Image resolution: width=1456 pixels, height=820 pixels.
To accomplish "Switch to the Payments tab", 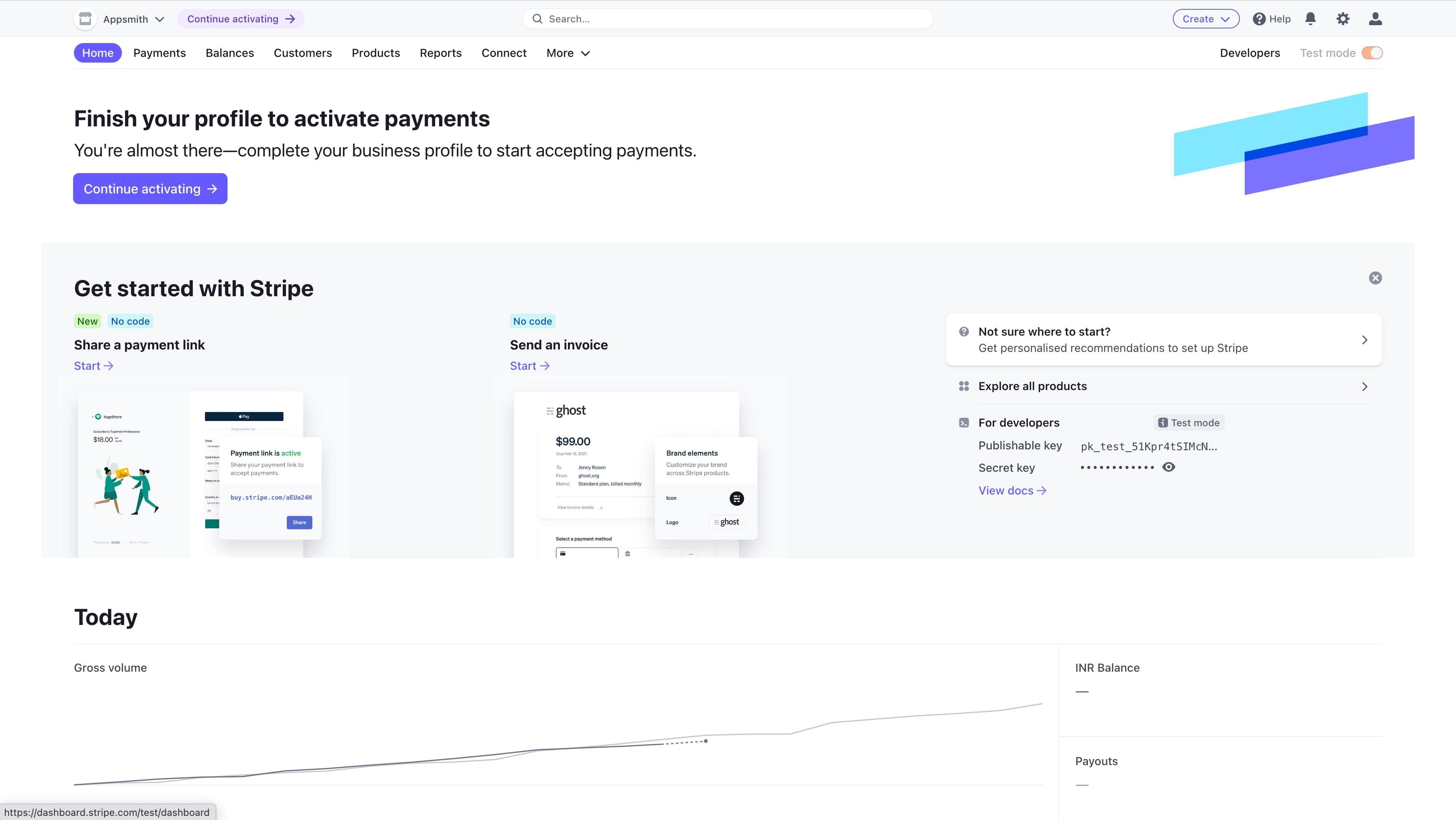I will pos(159,52).
